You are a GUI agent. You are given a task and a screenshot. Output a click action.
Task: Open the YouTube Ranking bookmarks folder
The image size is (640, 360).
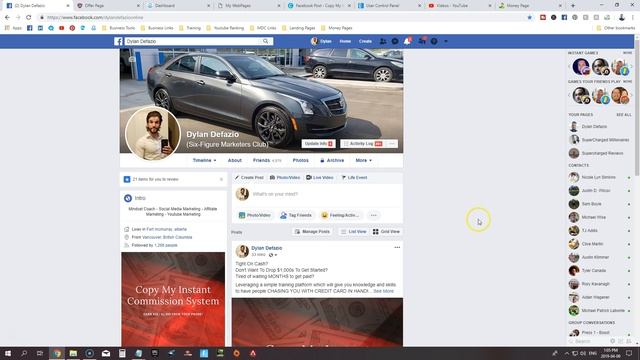point(225,28)
